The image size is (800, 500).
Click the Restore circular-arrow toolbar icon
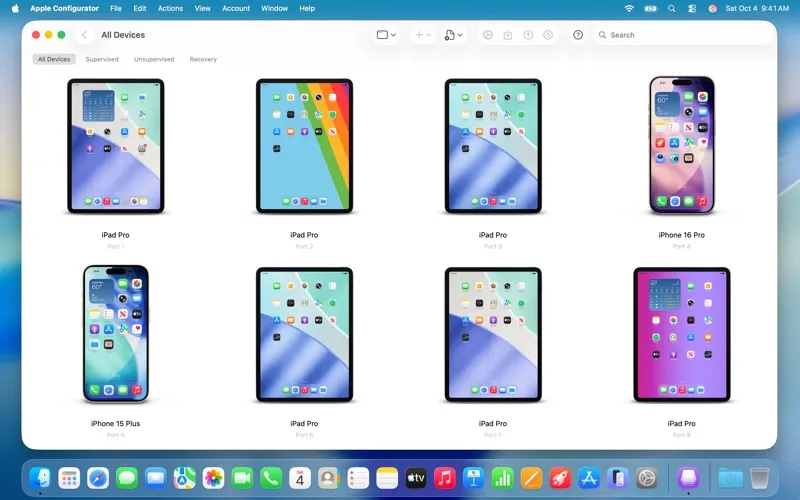point(548,35)
